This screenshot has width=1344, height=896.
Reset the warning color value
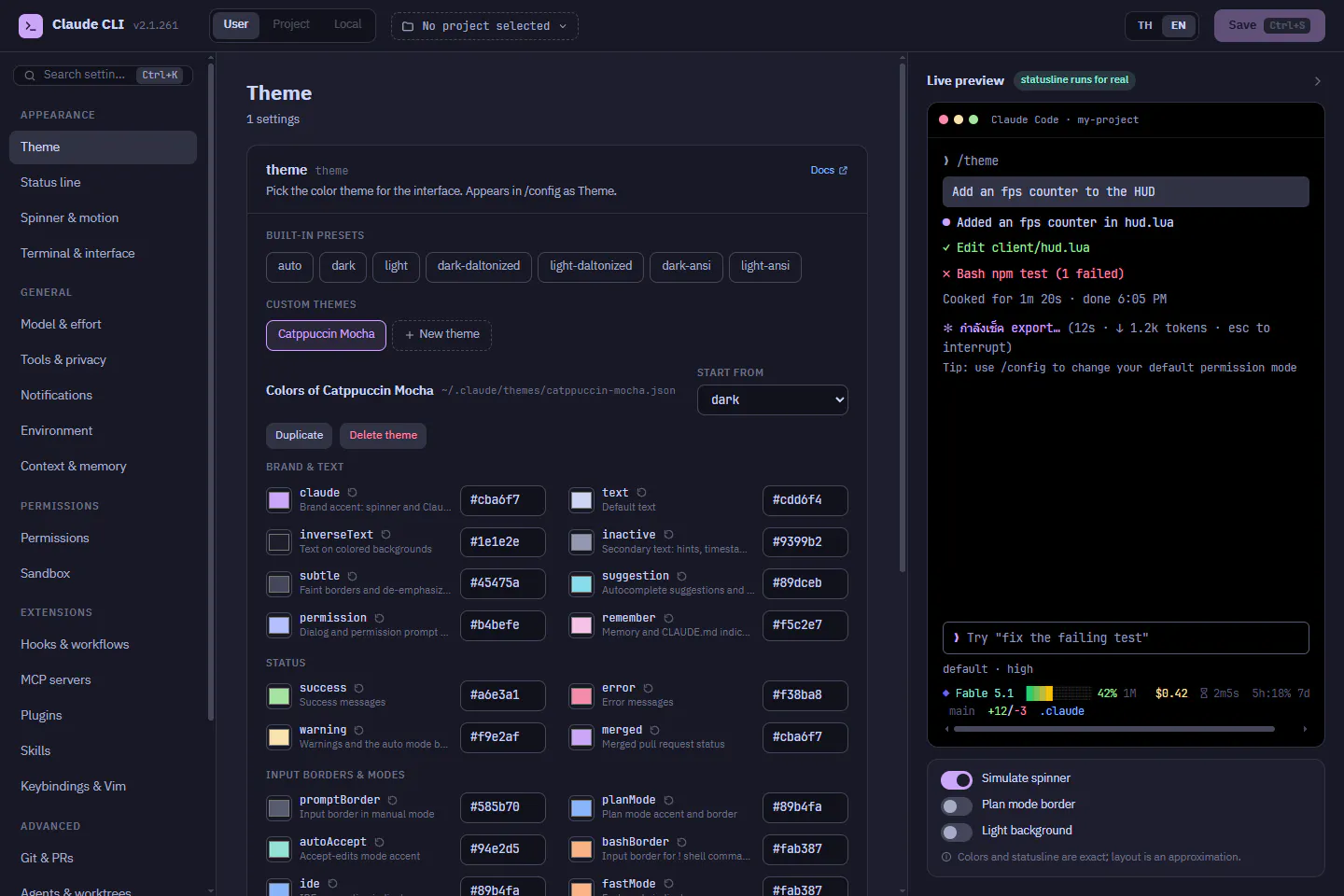point(359,731)
